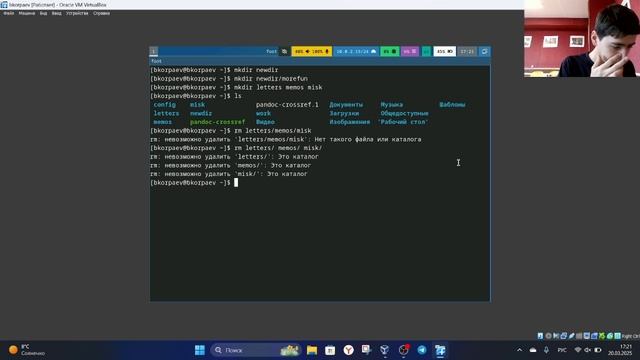
Task: Click the blue network IP address block
Action: 356,51
